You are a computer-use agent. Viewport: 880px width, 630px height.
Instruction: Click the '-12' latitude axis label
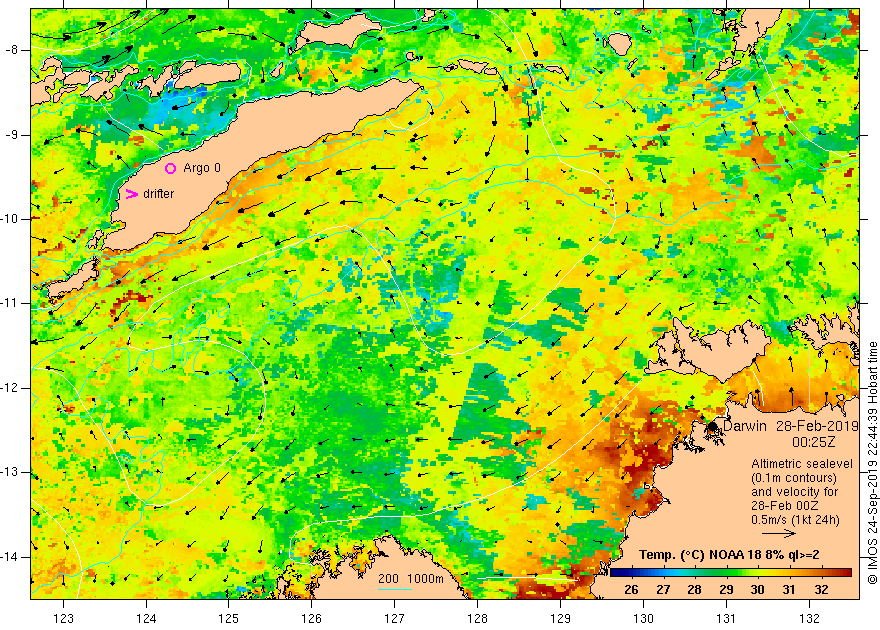pyautogui.click(x=10, y=388)
